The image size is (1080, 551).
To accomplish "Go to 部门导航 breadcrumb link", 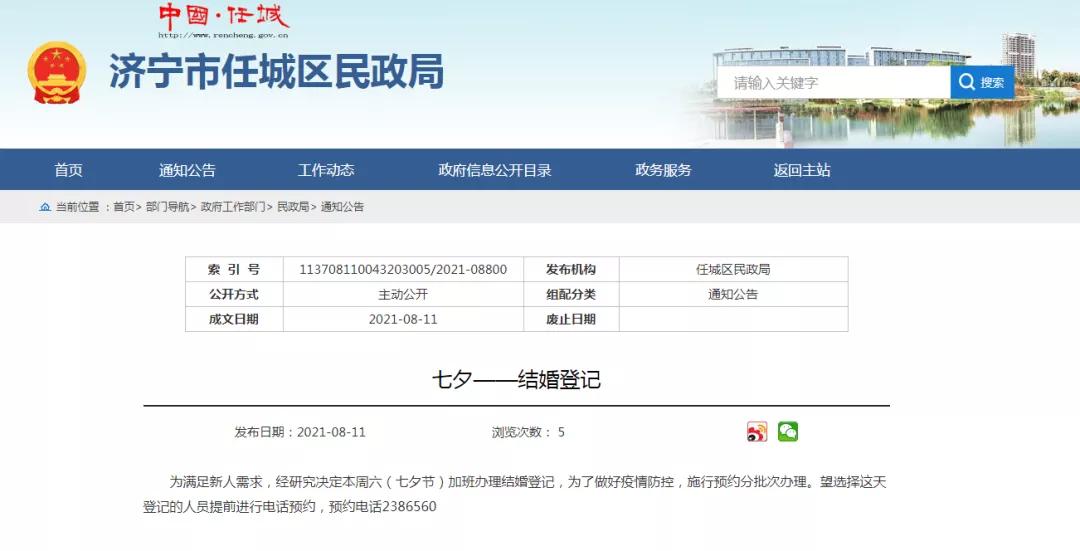I will click(x=167, y=207).
